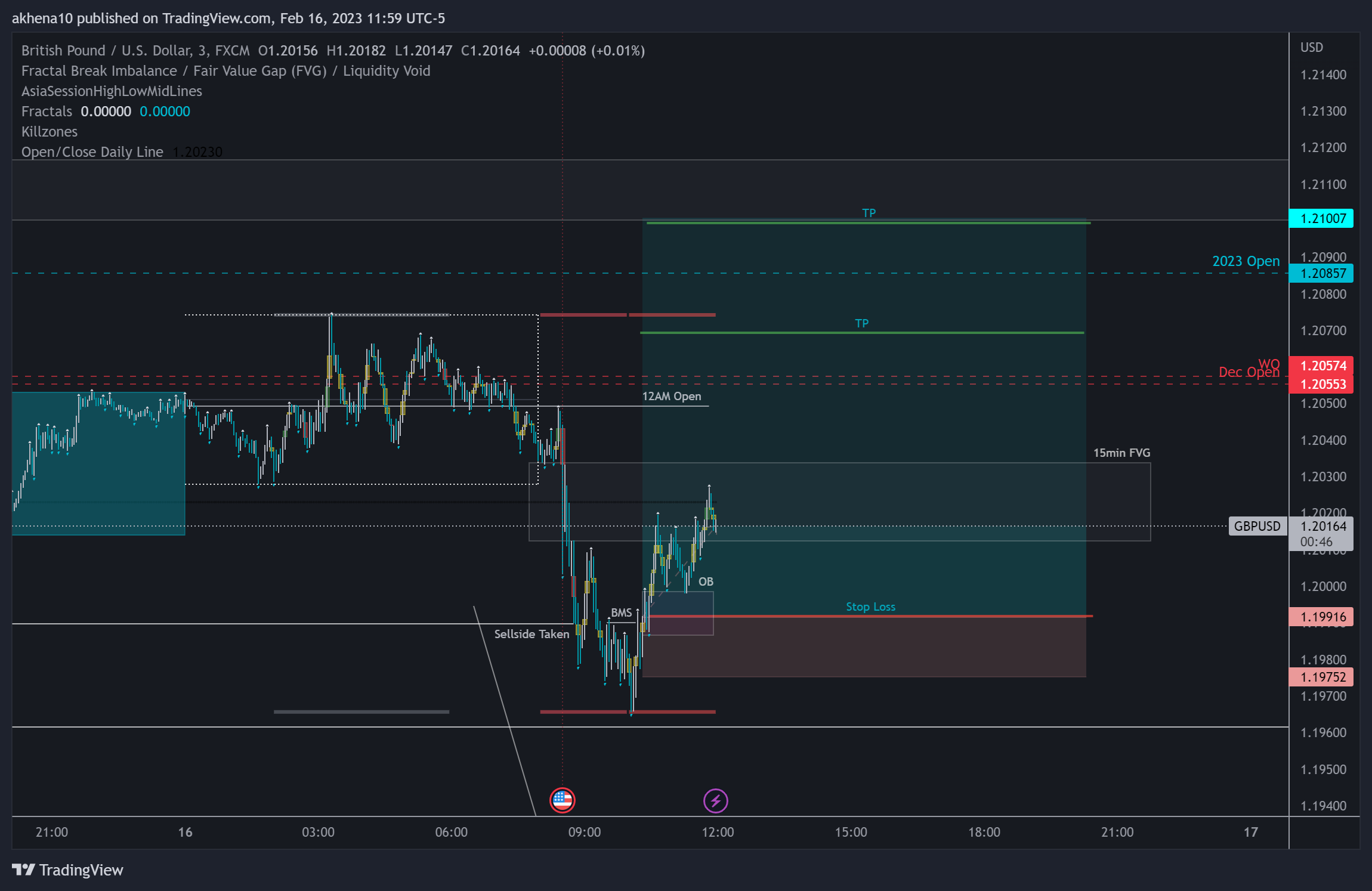Select the Killzones indicator legend
The image size is (1372, 891).
point(50,132)
